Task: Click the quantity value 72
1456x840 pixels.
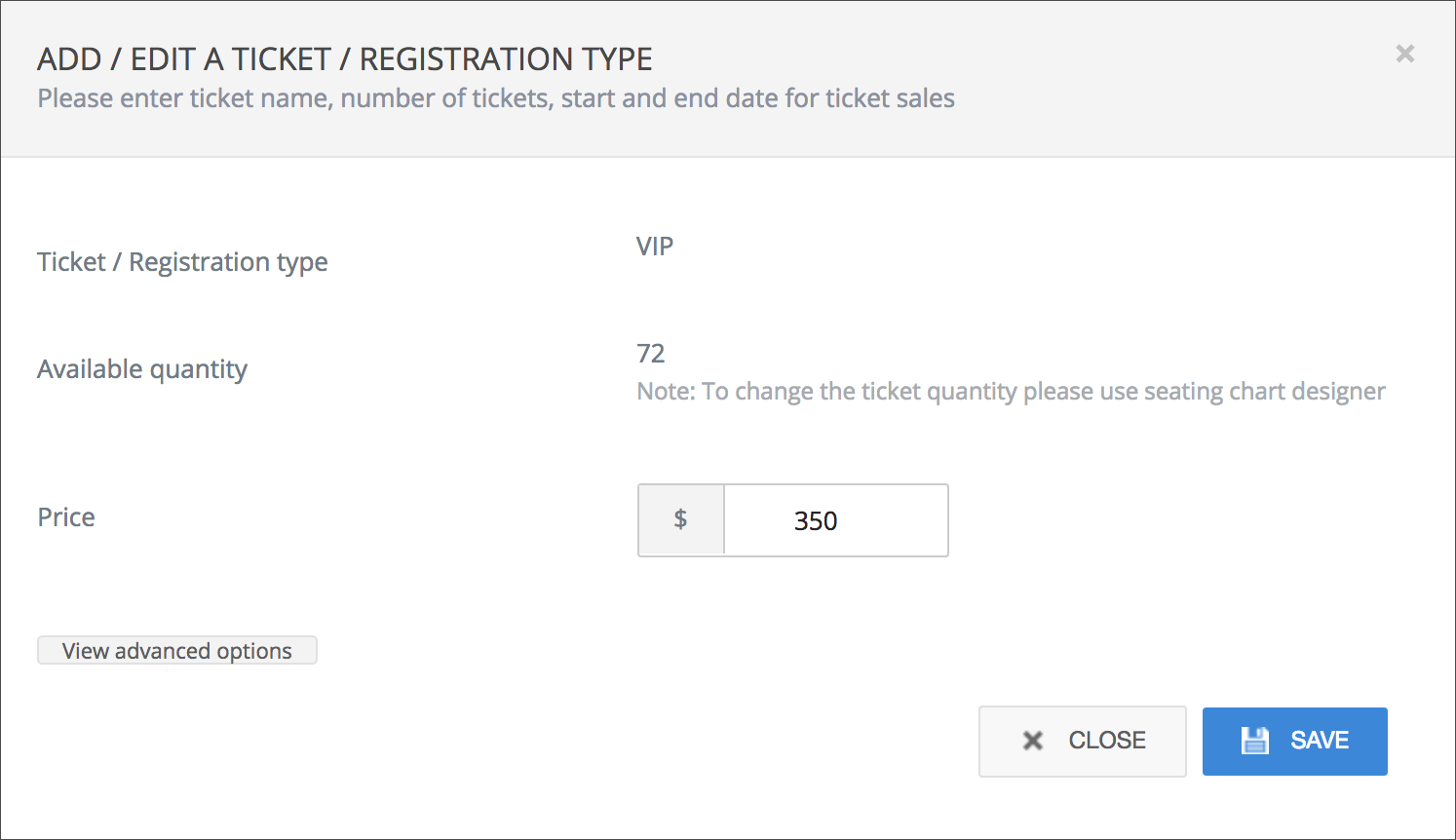Action: click(x=650, y=354)
